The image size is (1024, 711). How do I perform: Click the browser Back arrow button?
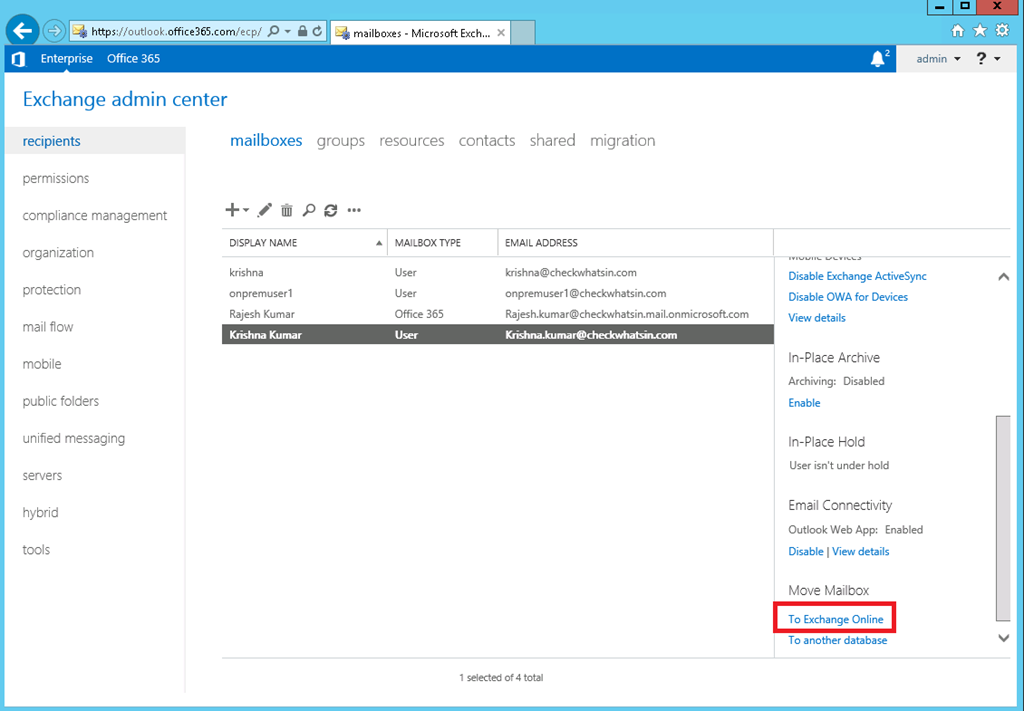click(x=22, y=30)
